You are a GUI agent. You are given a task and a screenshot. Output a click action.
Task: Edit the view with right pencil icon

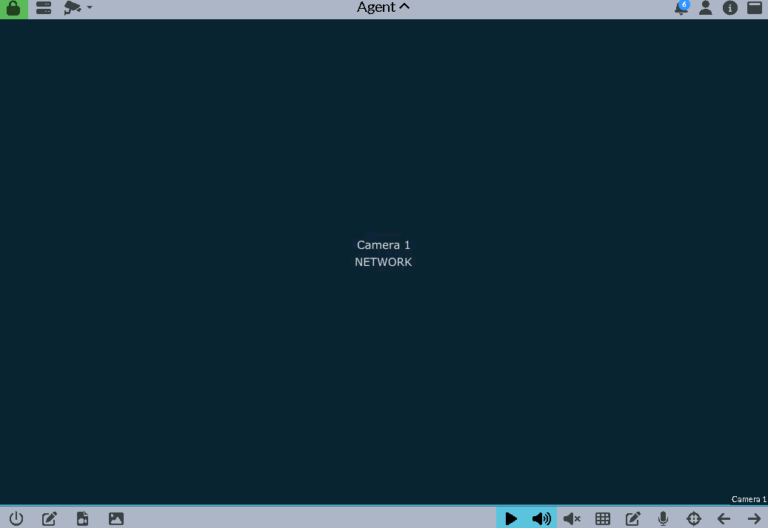pos(633,518)
